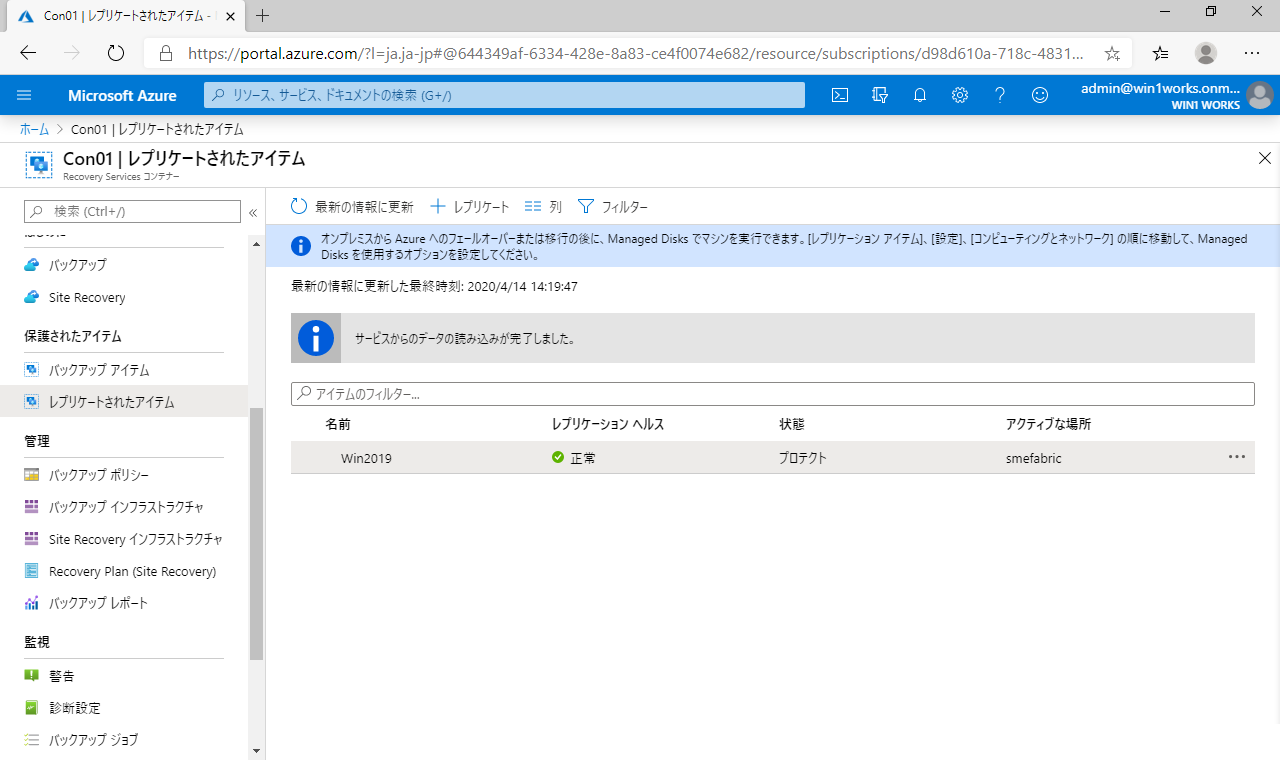Open portal settings gear
The image size is (1280, 760).
[960, 95]
